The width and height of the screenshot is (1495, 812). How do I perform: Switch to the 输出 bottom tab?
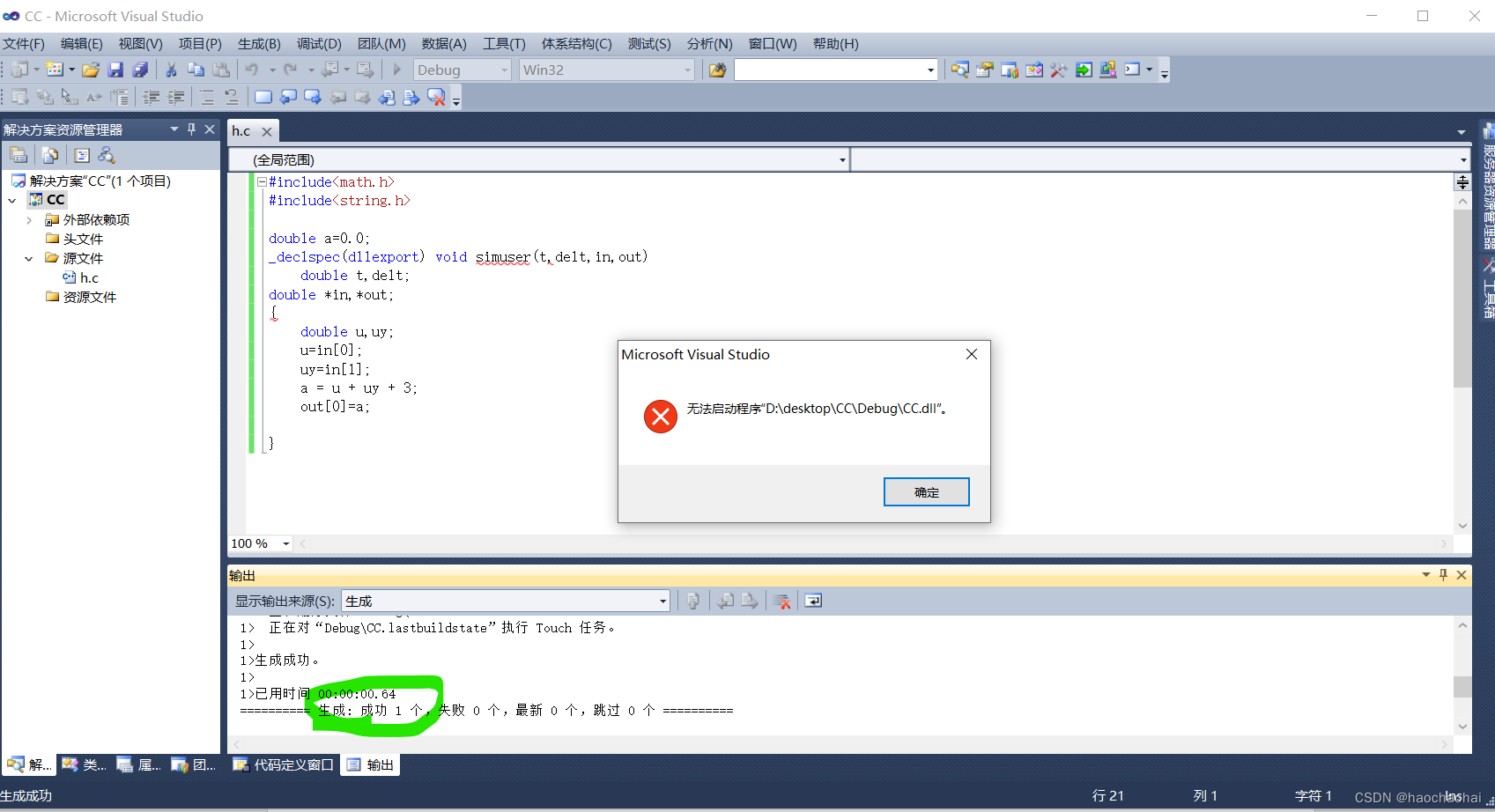click(x=371, y=764)
